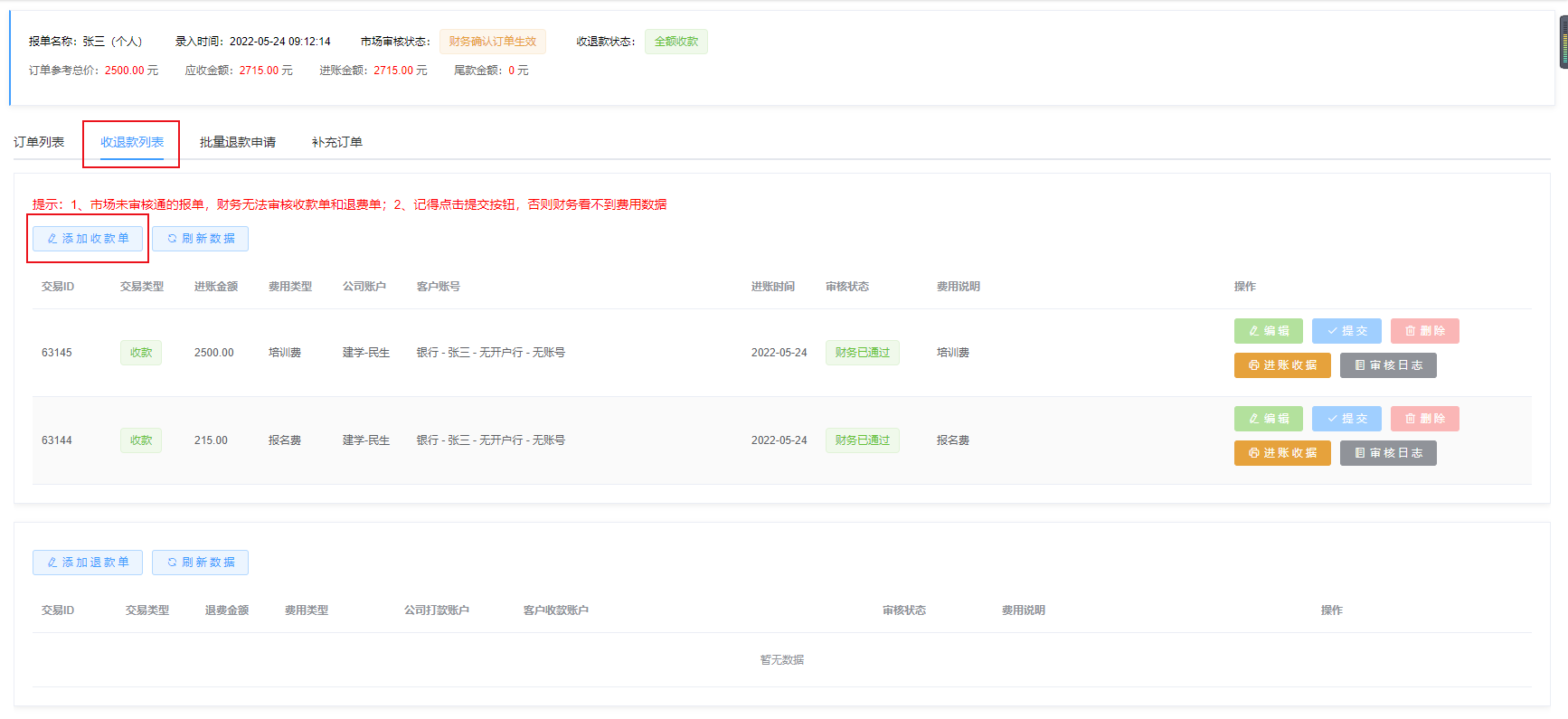Submit transaction 63144 record
This screenshot has height=719, width=1568.
(x=1346, y=419)
